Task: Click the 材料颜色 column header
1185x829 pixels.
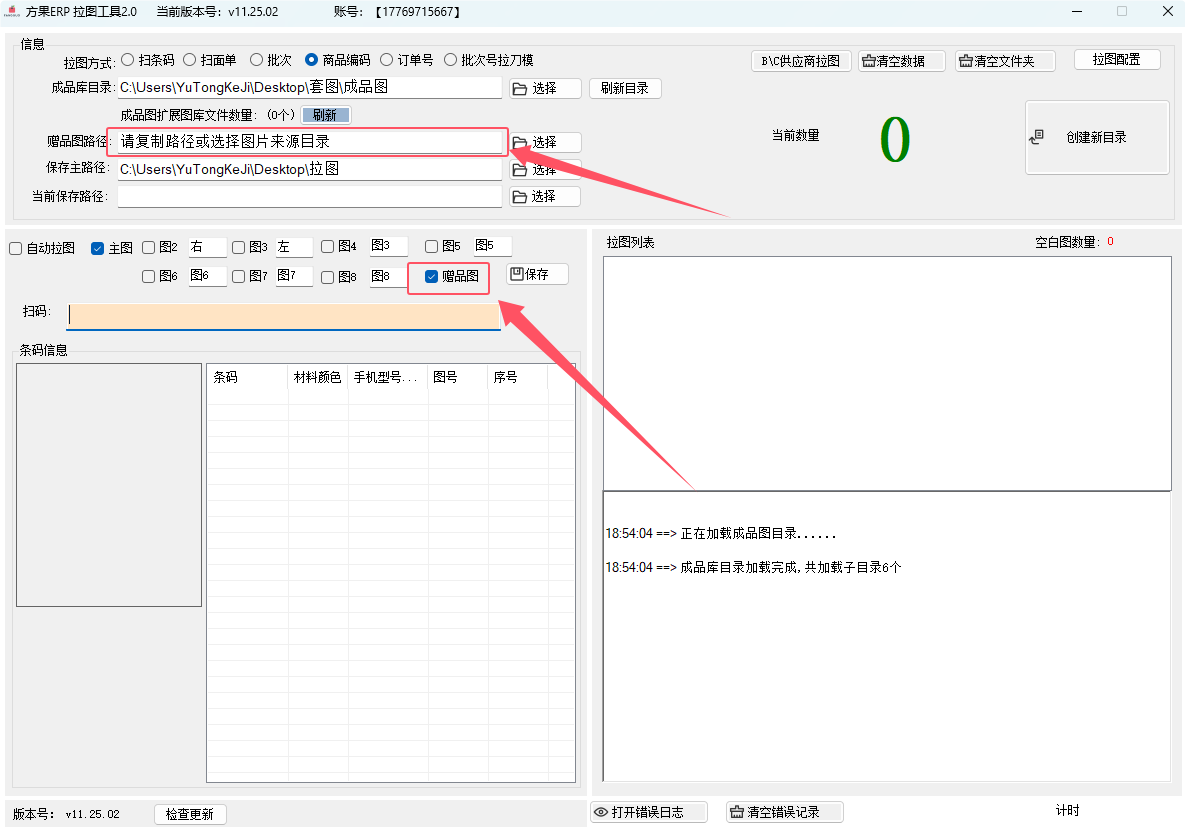Action: click(x=317, y=377)
